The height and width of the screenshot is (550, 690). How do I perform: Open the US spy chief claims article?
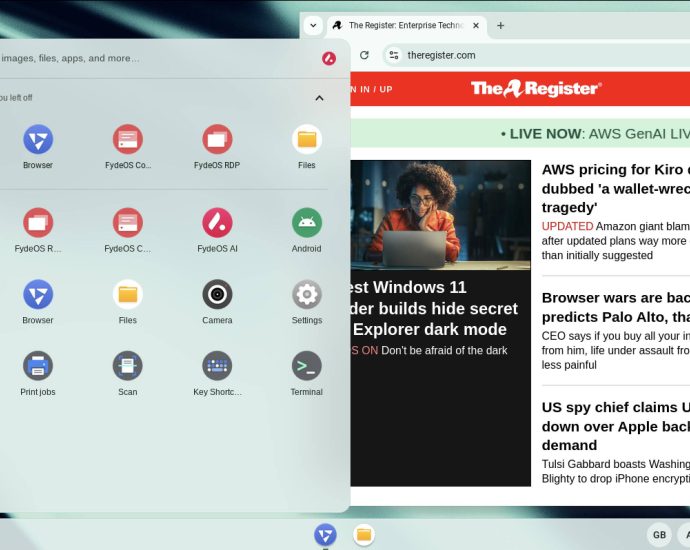point(616,426)
